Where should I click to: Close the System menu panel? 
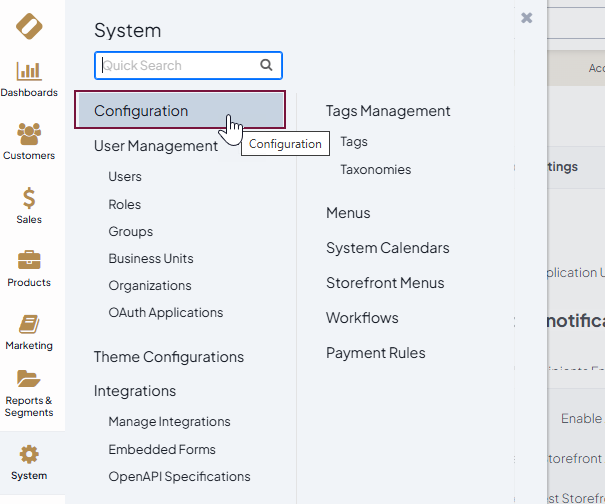[x=527, y=18]
